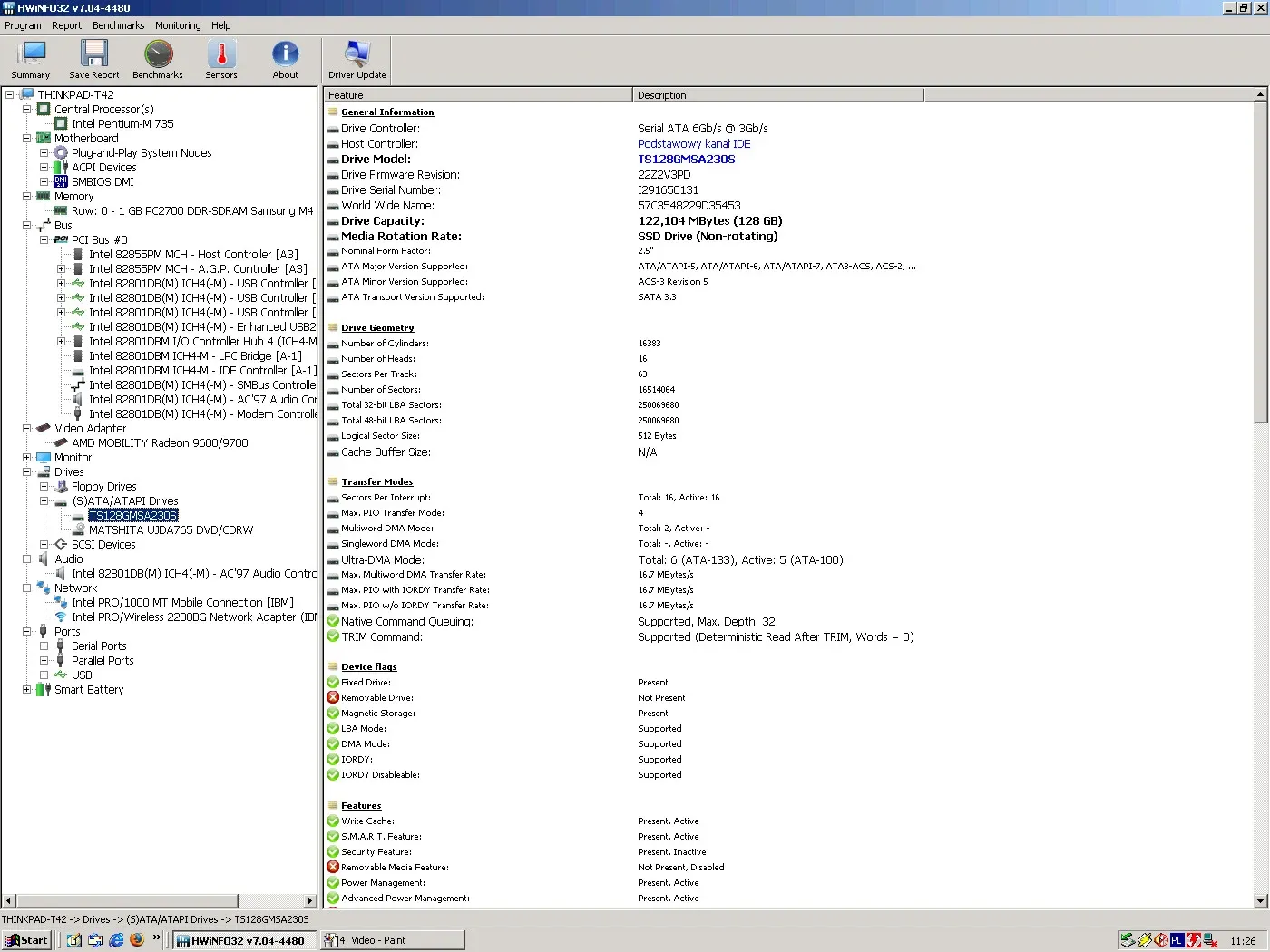This screenshot has height=952, width=1270.
Task: Click the Save Report toolbar icon
Action: [x=93, y=60]
